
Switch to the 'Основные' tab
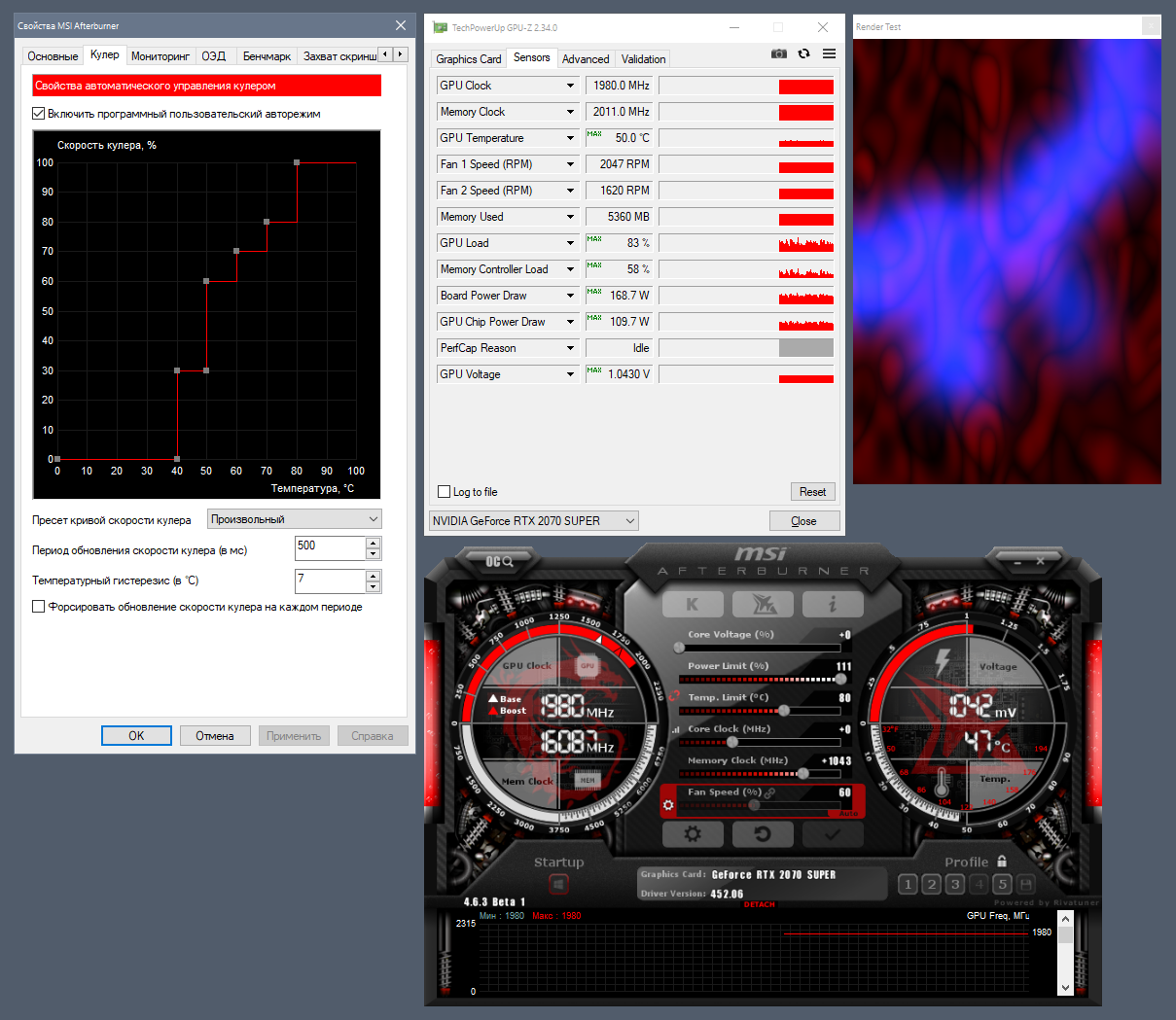pos(53,56)
